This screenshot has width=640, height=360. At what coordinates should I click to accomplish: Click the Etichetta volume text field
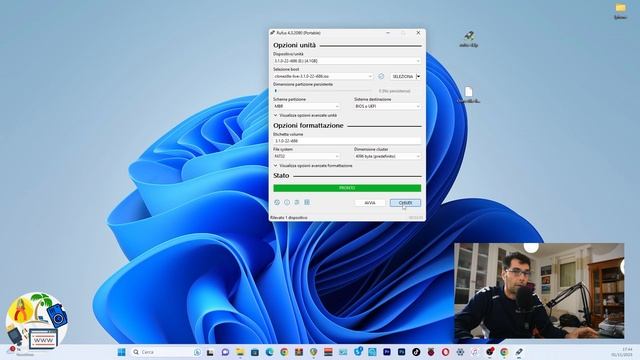tap(347, 141)
